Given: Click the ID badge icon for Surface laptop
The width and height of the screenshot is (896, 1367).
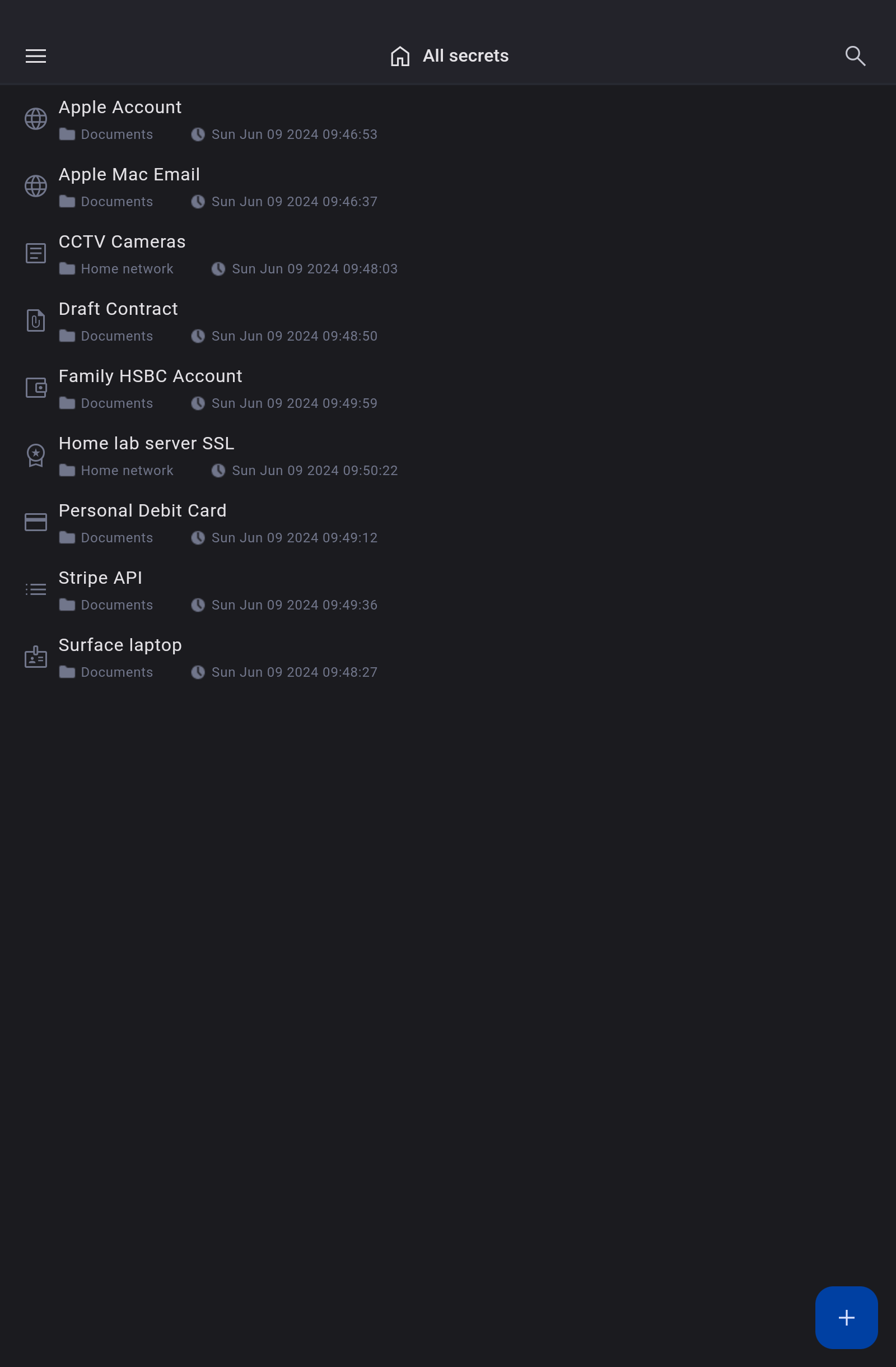Looking at the screenshot, I should point(36,657).
